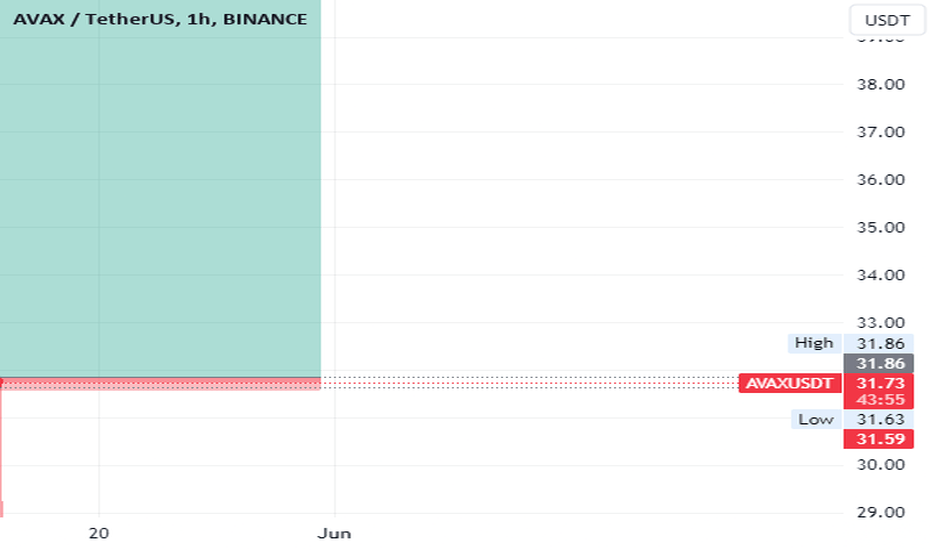
Task: Click the 38.00 price scale label
Action: click(880, 84)
